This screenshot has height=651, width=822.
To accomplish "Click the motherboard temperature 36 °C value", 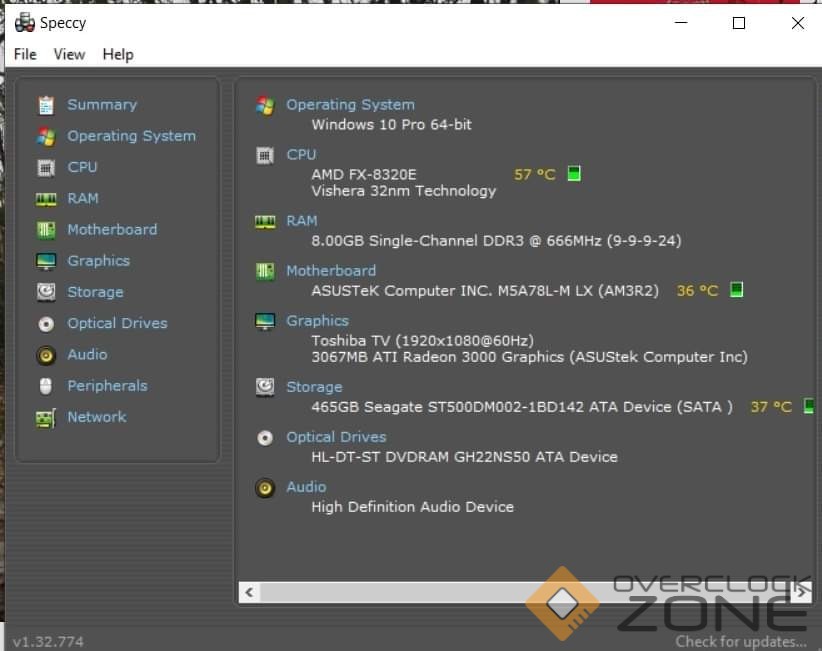I will tap(697, 290).
